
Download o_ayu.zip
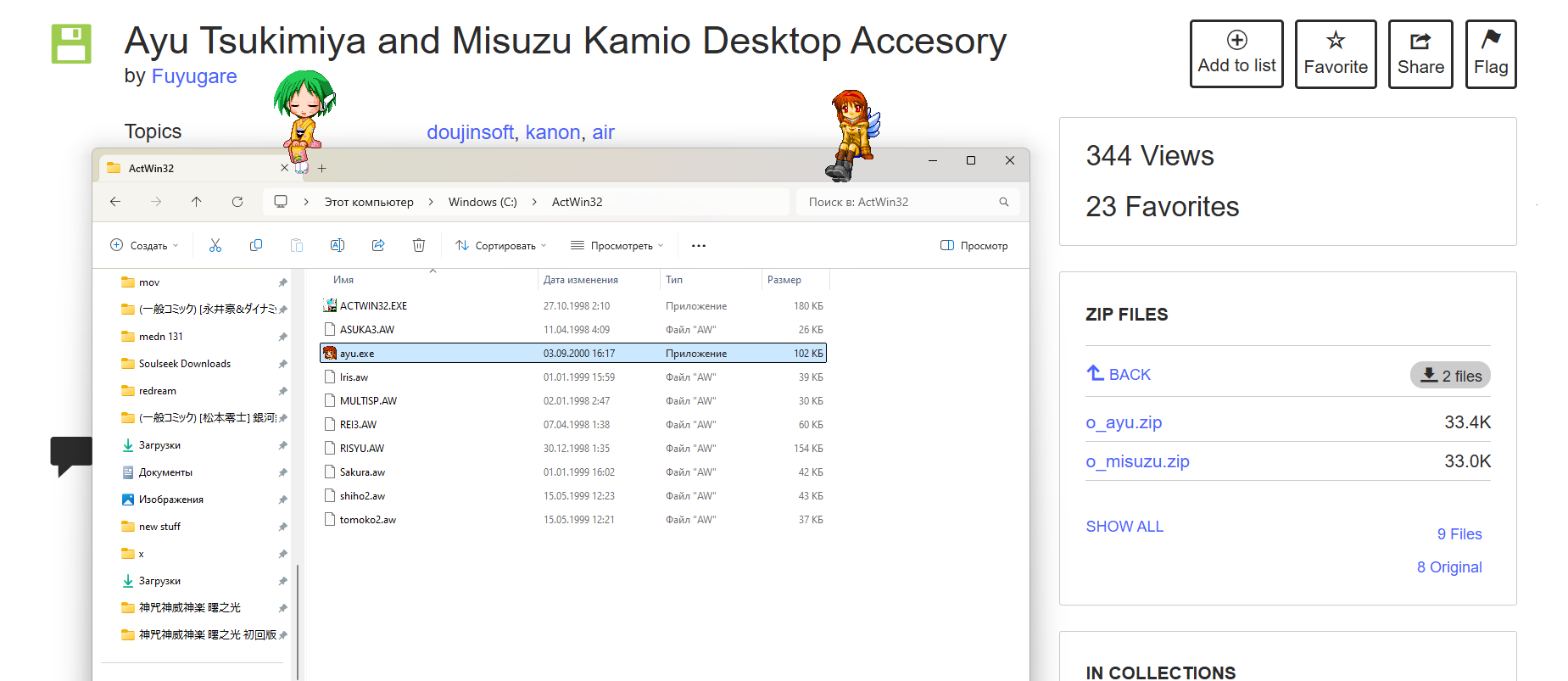click(1124, 422)
